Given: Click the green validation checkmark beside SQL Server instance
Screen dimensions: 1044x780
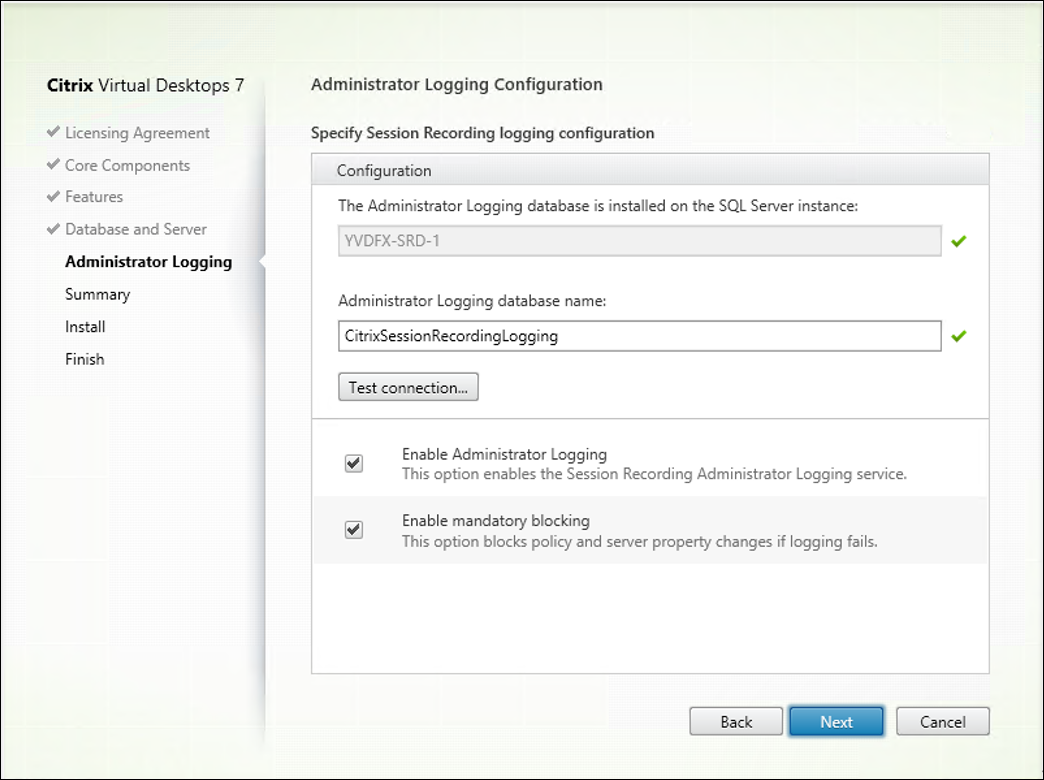Looking at the screenshot, I should coord(957,240).
